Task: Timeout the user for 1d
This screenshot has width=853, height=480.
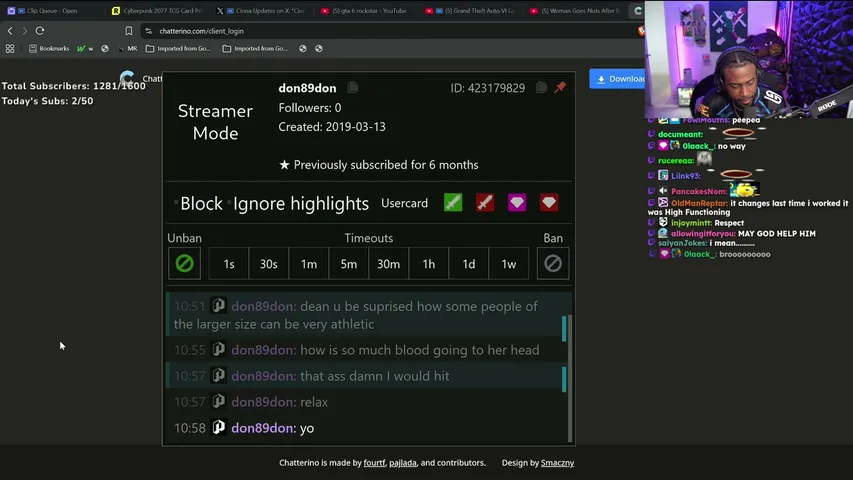Action: [468, 263]
